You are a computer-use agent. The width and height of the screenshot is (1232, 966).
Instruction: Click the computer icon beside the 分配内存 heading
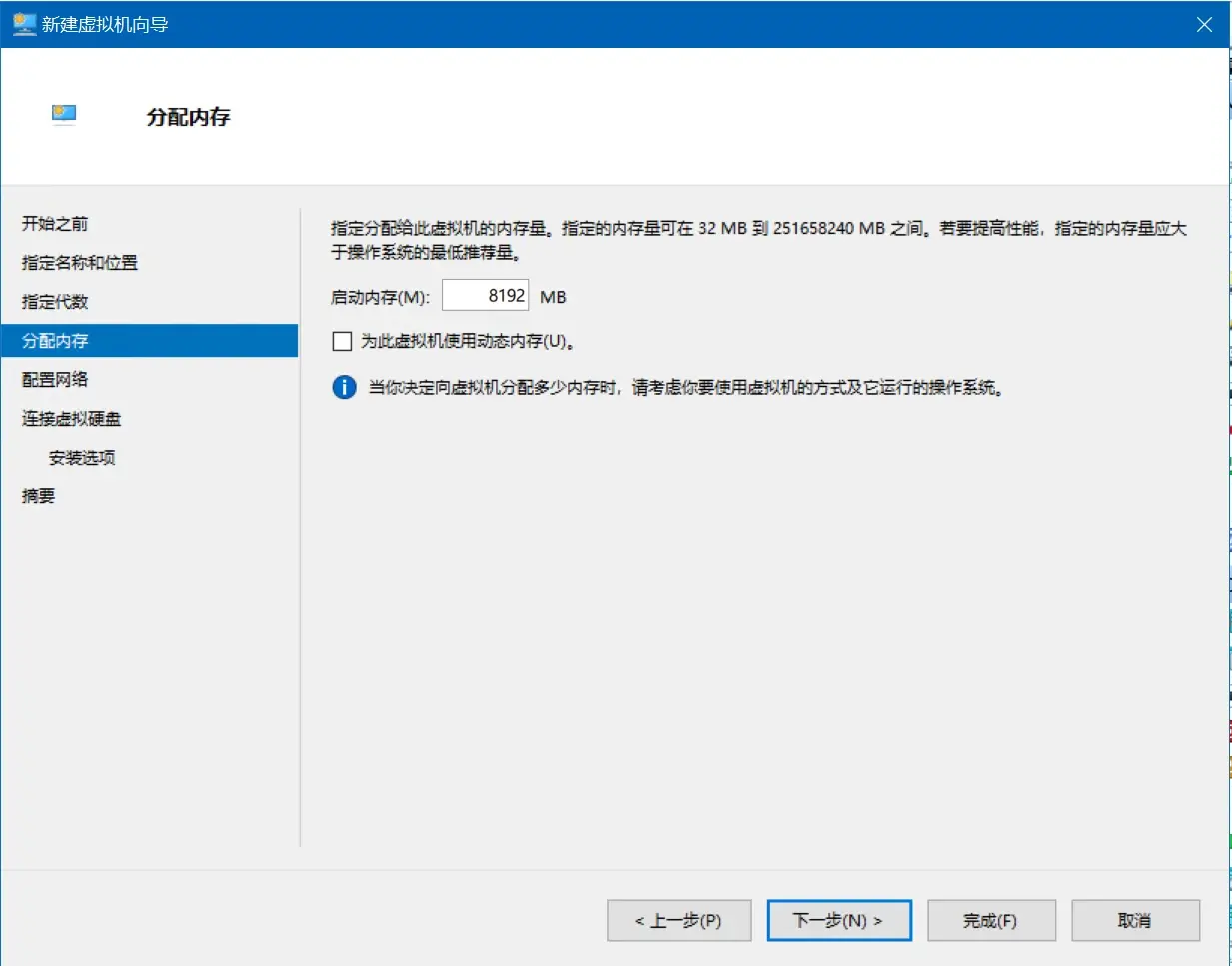[x=64, y=114]
